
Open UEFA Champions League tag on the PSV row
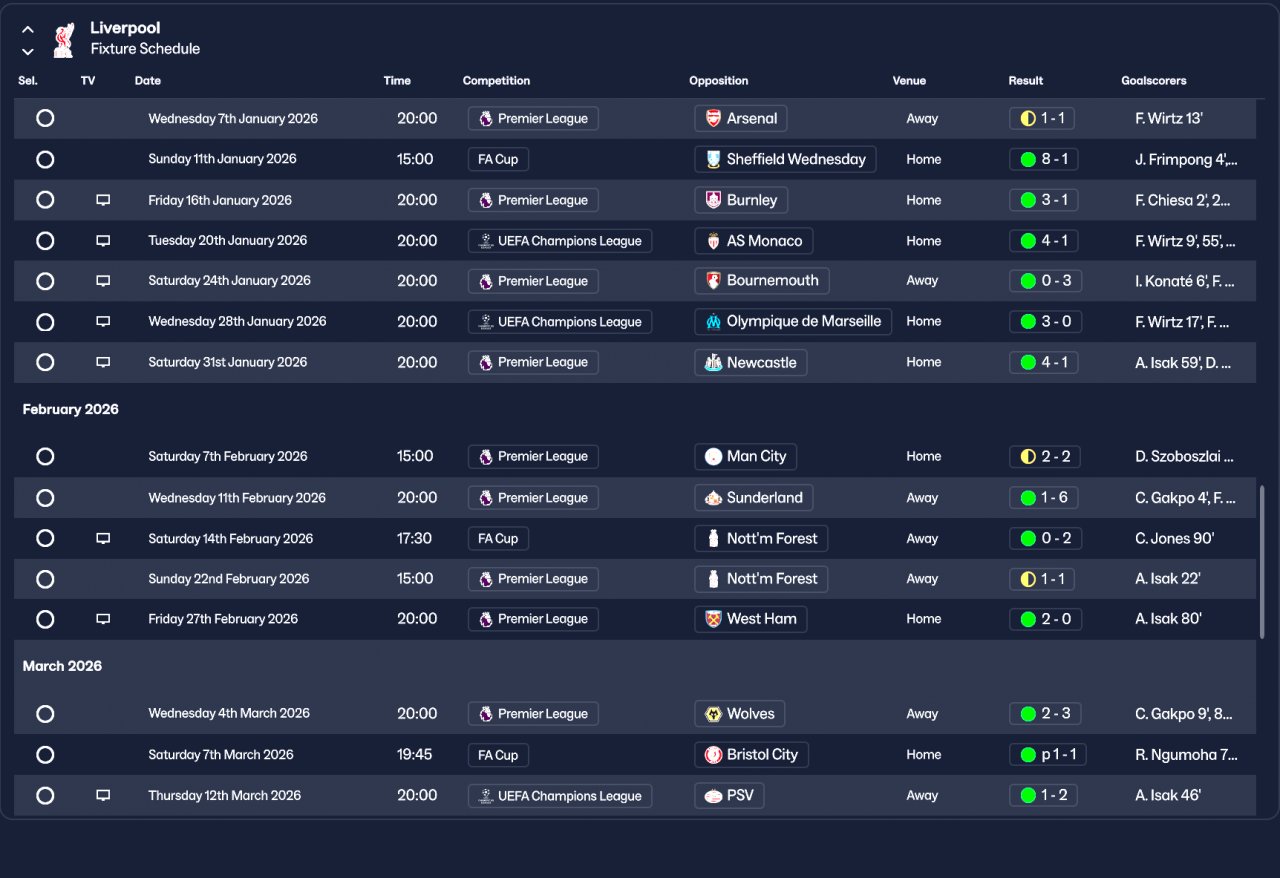[x=560, y=796]
